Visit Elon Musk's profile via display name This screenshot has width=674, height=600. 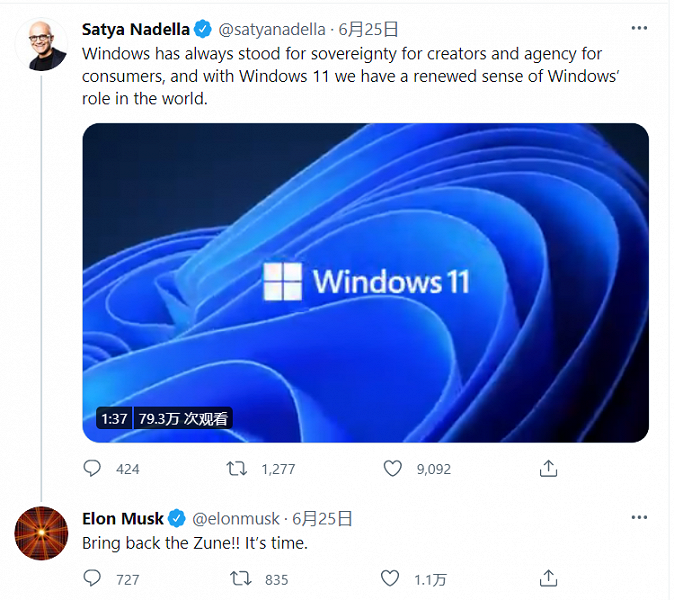(122, 519)
